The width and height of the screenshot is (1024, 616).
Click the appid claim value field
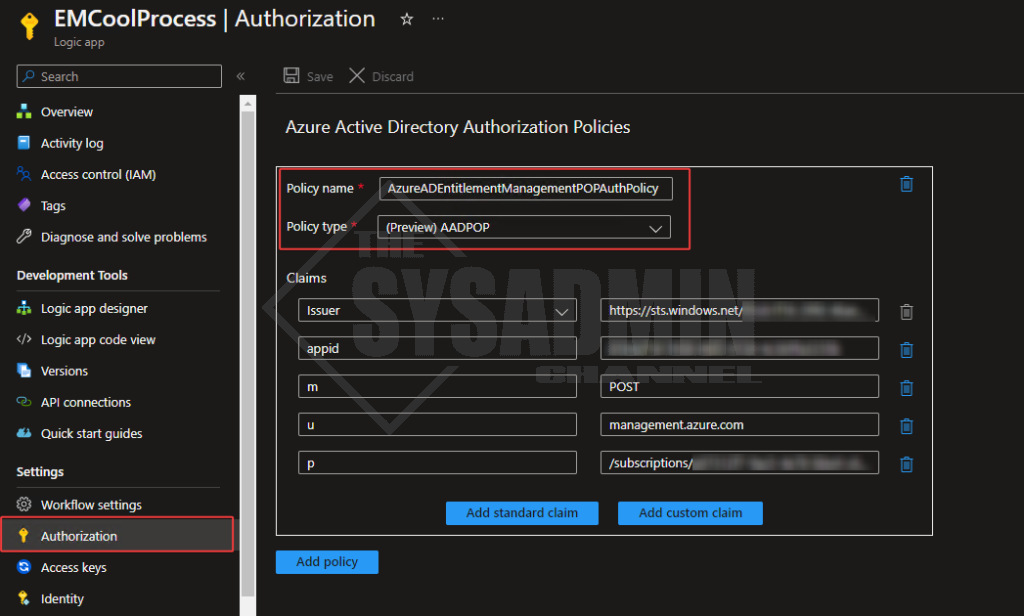(x=739, y=348)
